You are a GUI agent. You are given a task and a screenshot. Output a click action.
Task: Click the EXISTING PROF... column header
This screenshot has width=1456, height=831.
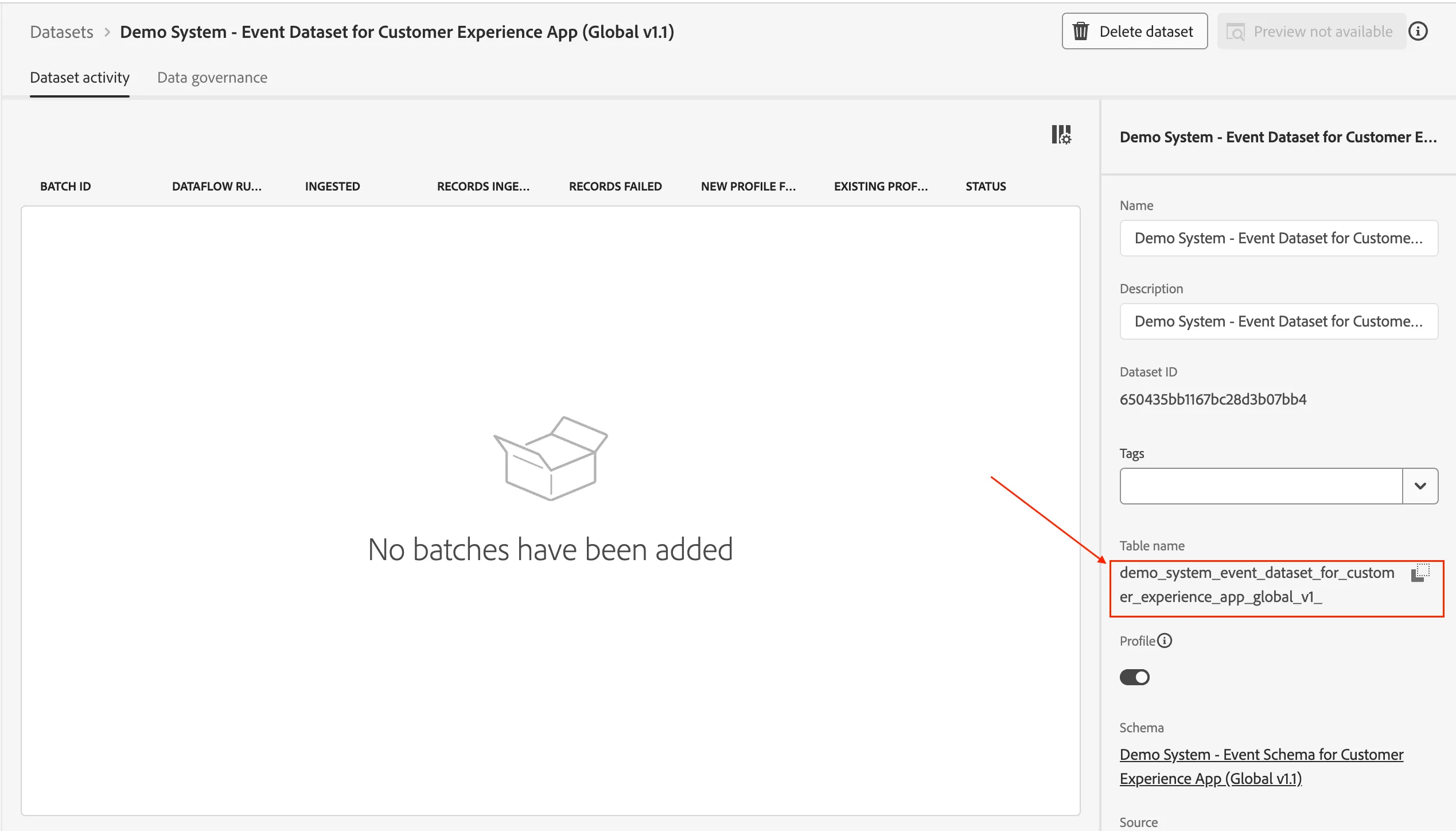click(x=881, y=187)
